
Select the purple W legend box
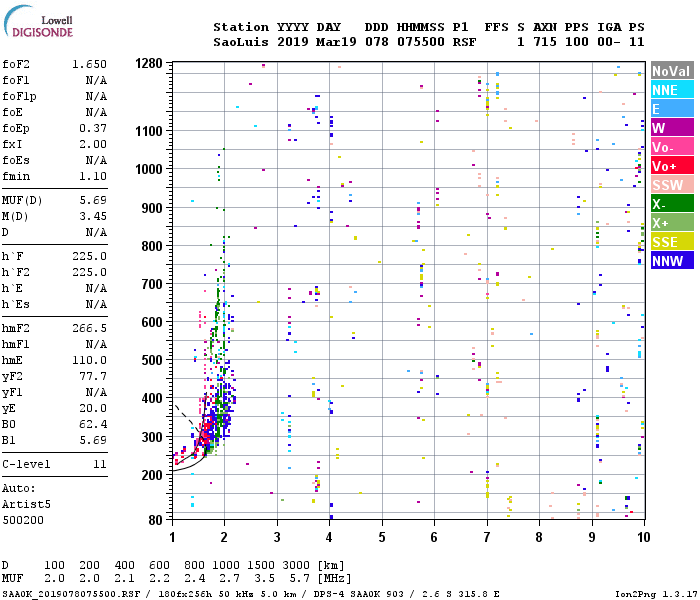[x=670, y=128]
